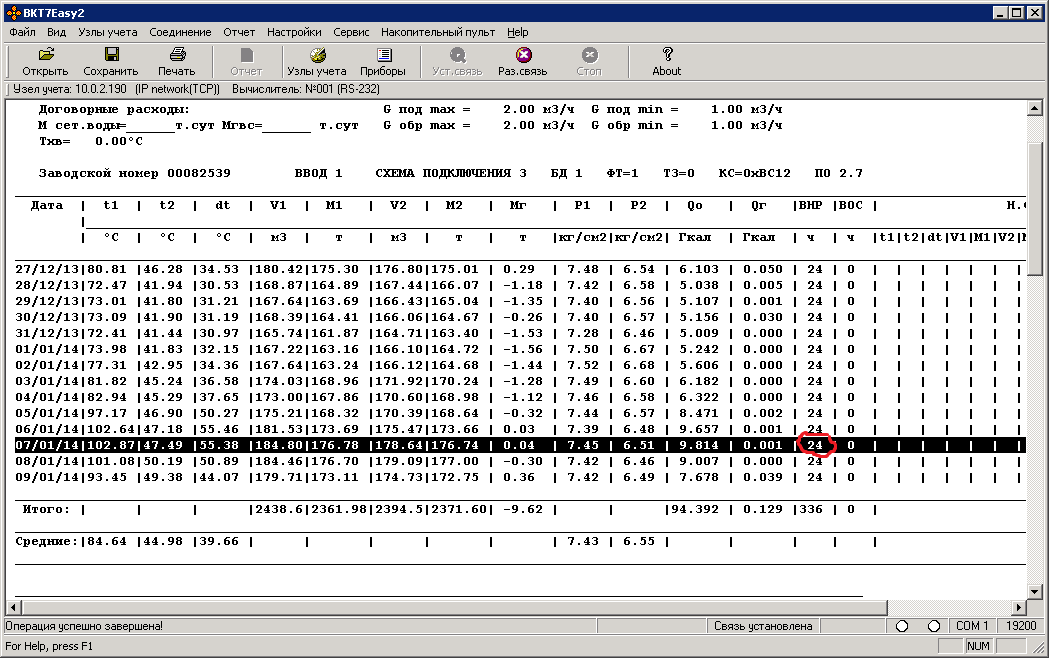1049x658 pixels.
Task: Select the report row 29/12/13
Action: [520, 302]
